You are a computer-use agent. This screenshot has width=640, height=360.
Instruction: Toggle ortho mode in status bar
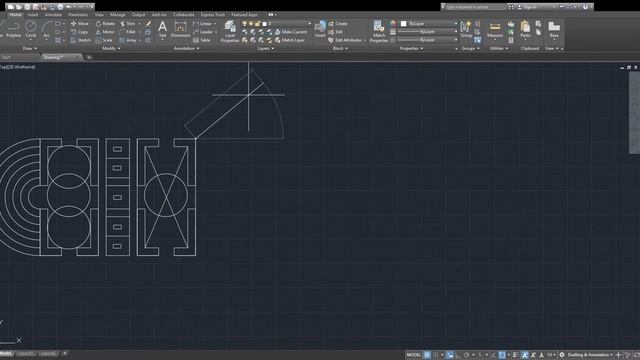pyautogui.click(x=458, y=355)
